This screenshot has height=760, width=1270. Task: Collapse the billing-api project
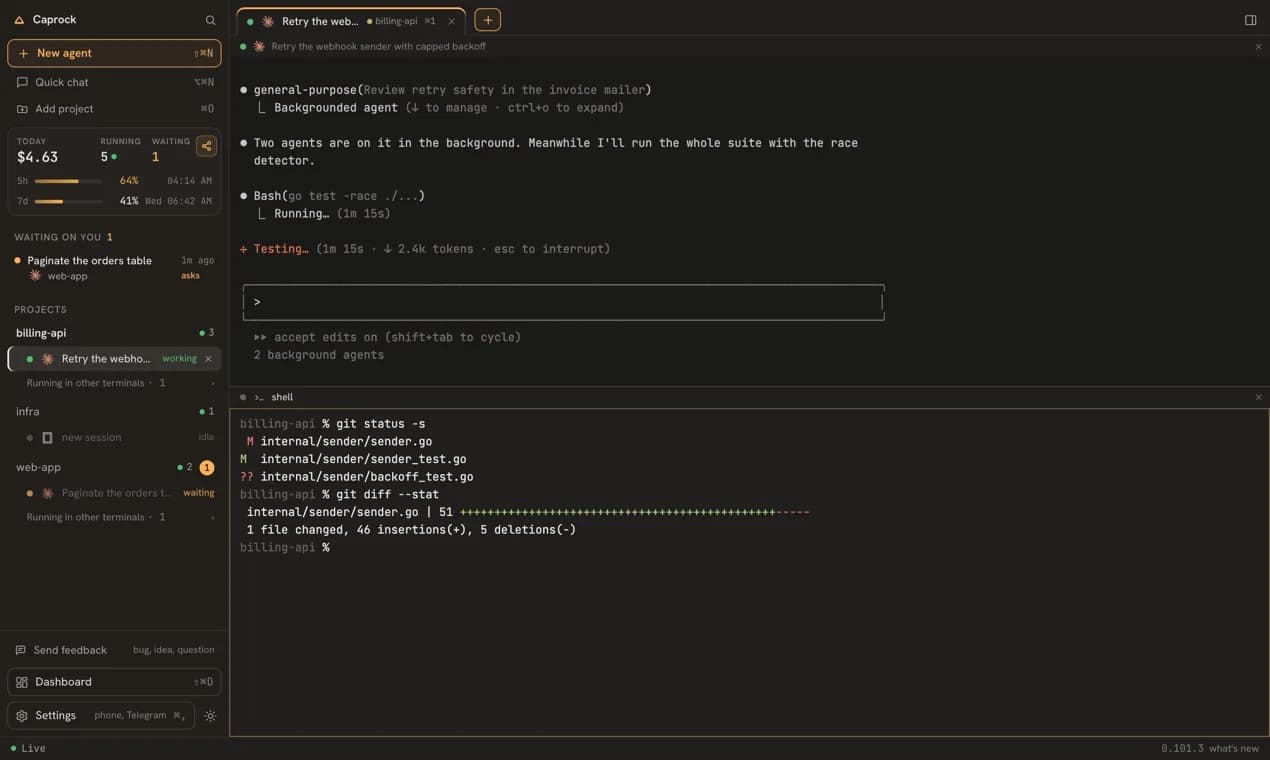41,333
